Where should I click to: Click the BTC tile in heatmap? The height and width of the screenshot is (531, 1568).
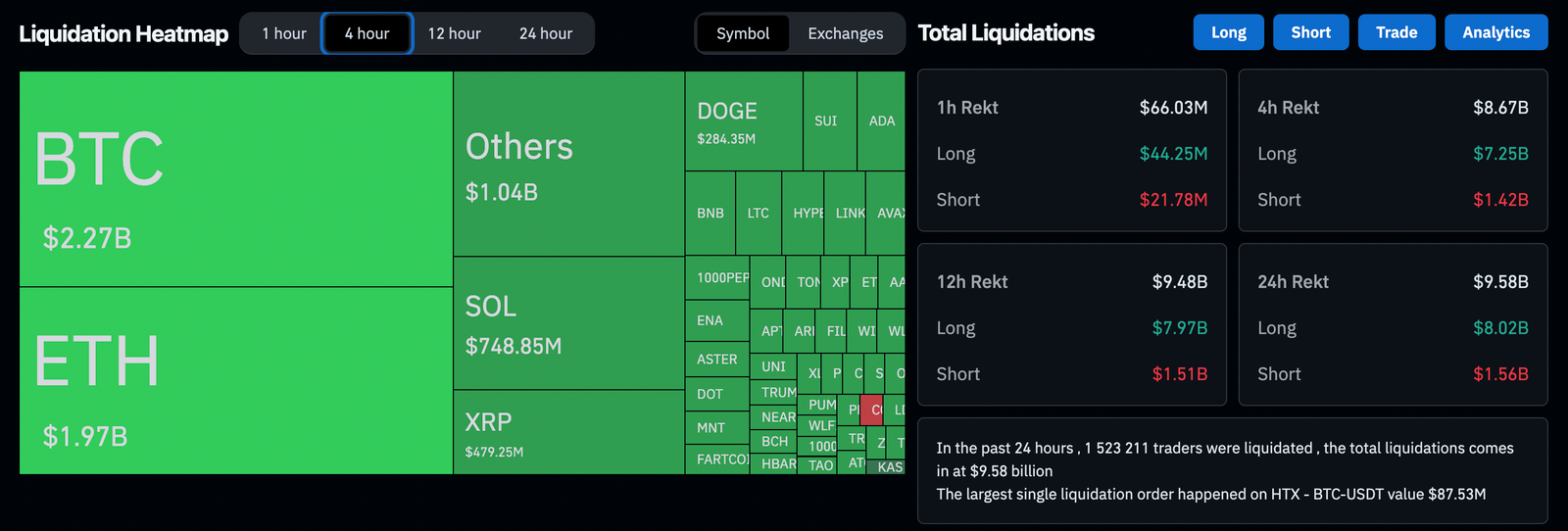click(x=235, y=179)
